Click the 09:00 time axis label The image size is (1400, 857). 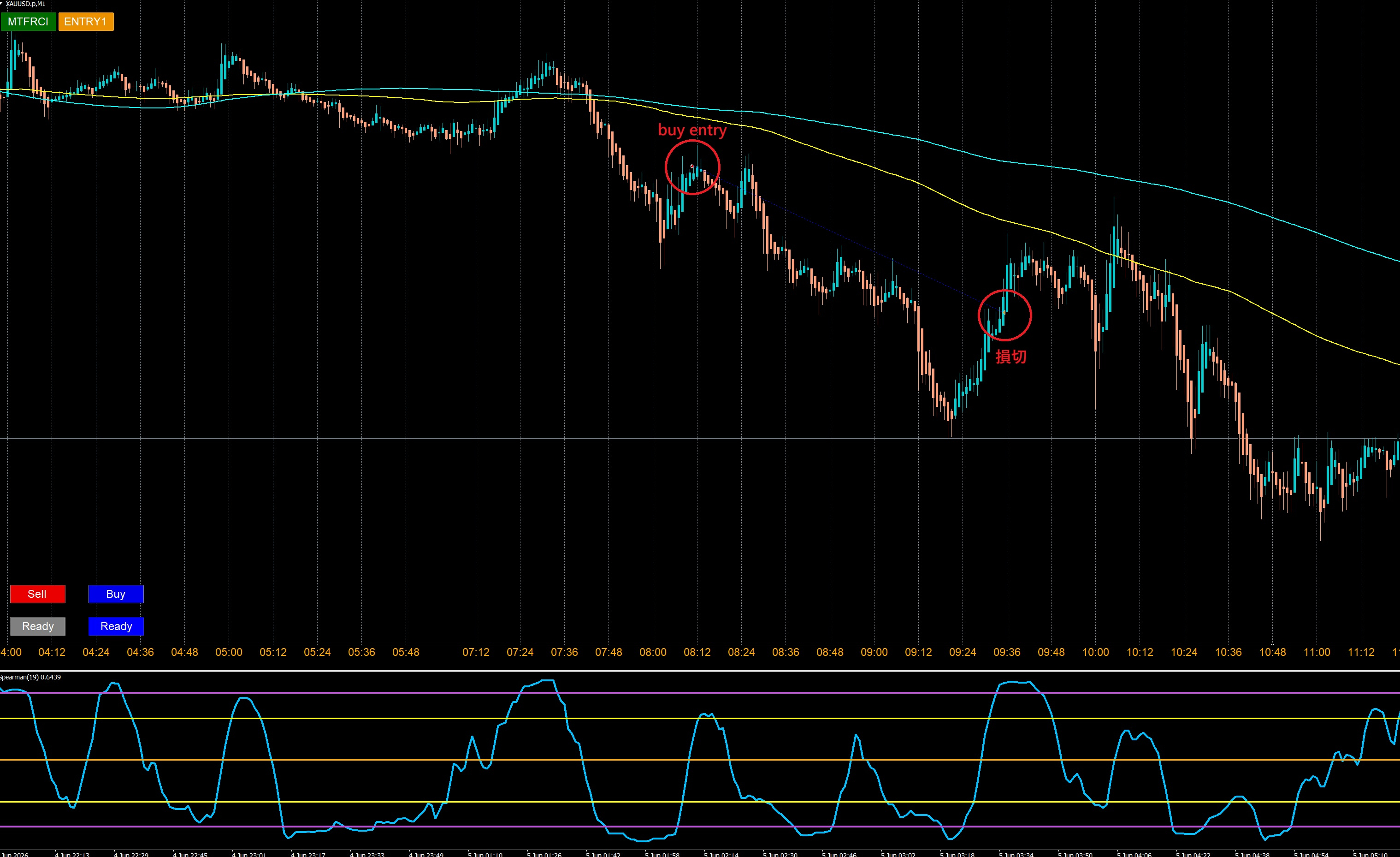click(874, 652)
